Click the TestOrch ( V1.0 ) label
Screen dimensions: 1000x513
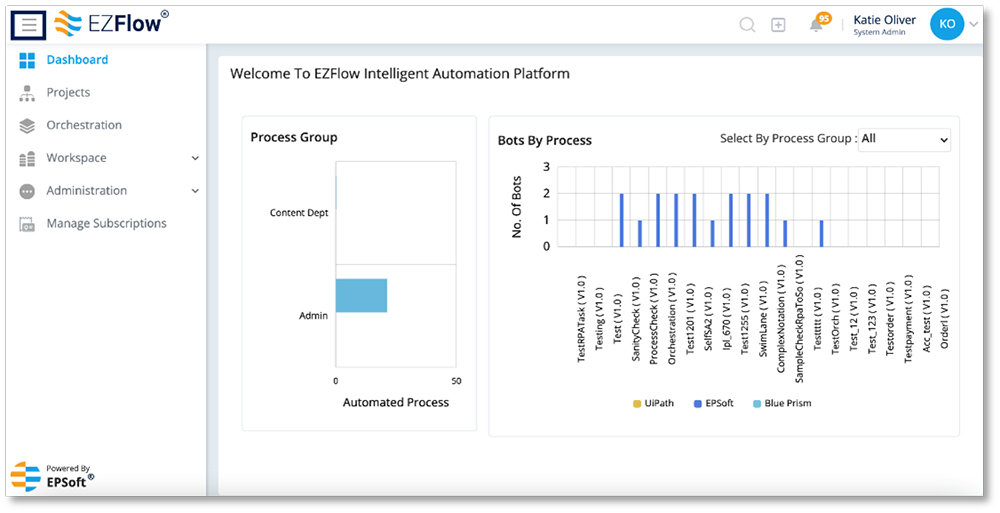(835, 318)
